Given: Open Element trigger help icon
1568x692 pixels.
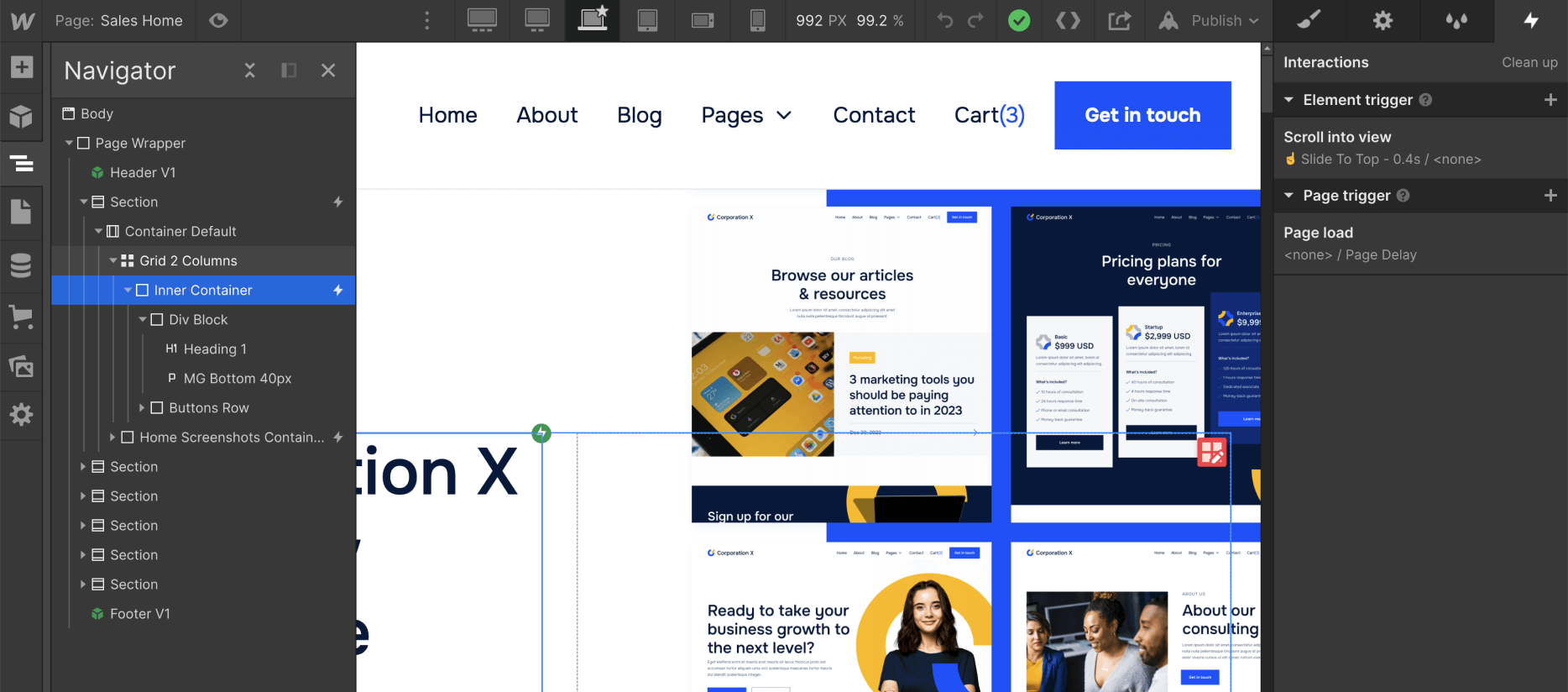Looking at the screenshot, I should 1425,100.
